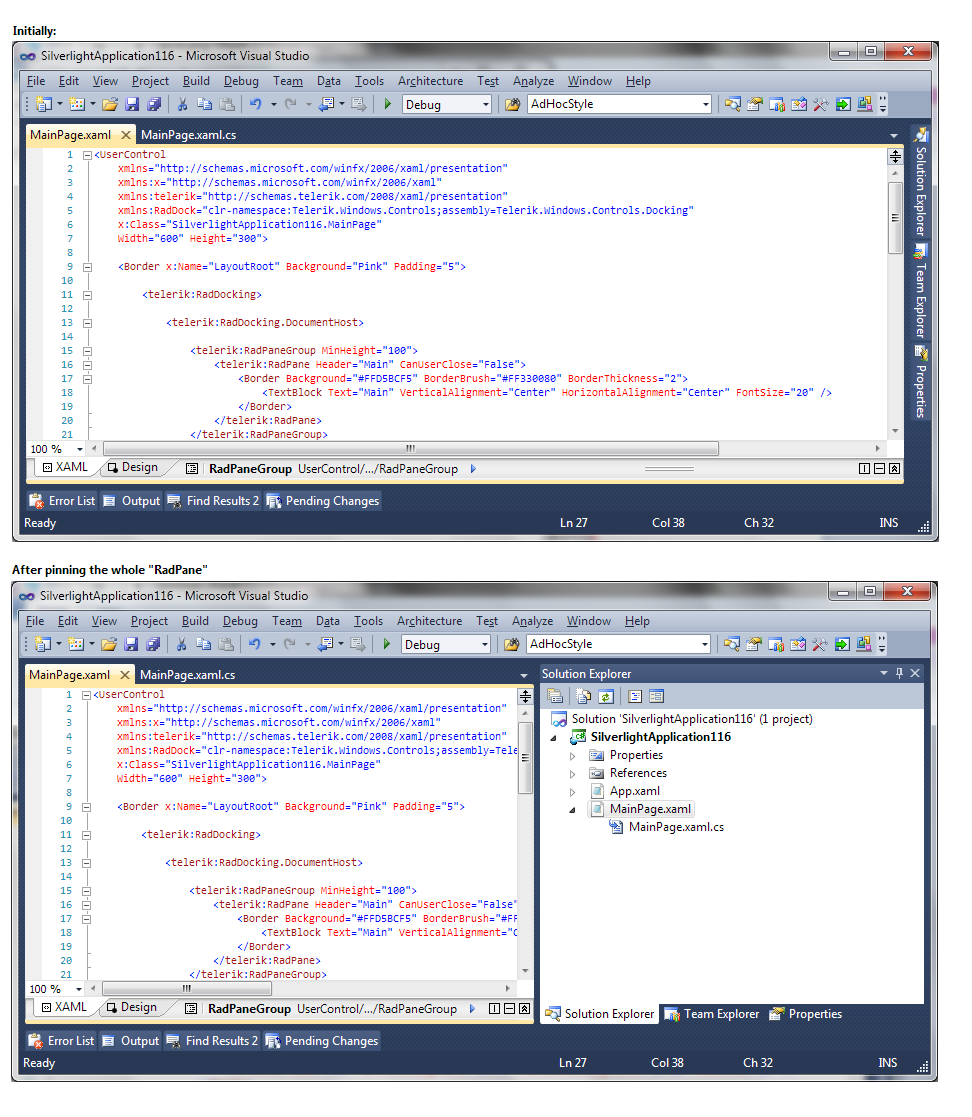Open Tools menu in 'After pinning' window
Viewport: 972px width, 1117px height.
pos(368,621)
